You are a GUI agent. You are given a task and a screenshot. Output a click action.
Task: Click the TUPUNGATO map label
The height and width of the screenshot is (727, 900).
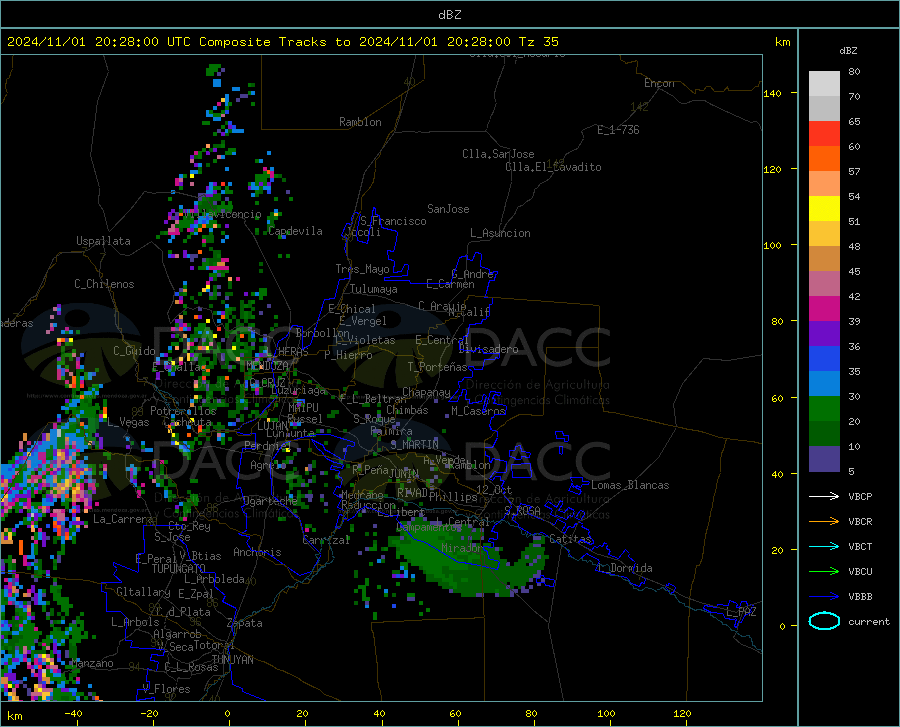[179, 568]
